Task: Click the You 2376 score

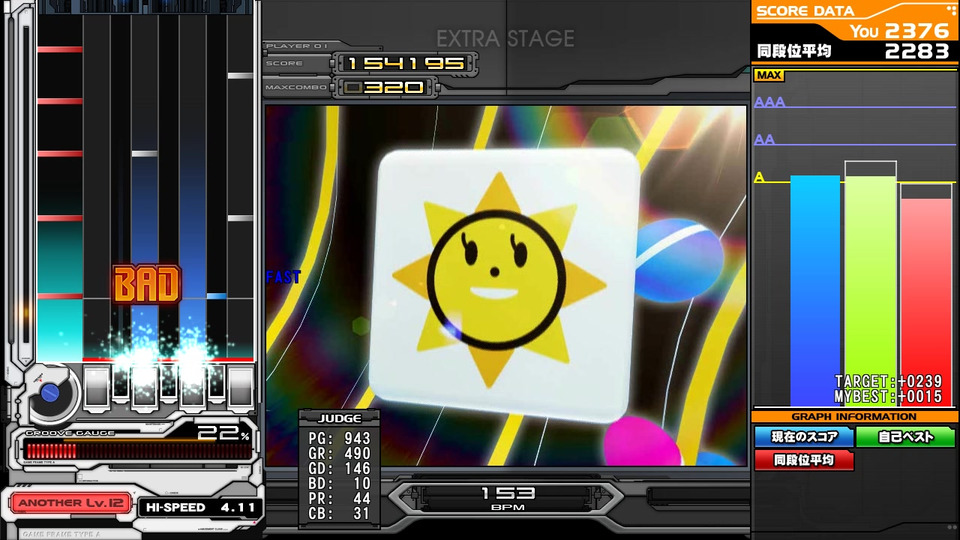Action: pos(899,31)
